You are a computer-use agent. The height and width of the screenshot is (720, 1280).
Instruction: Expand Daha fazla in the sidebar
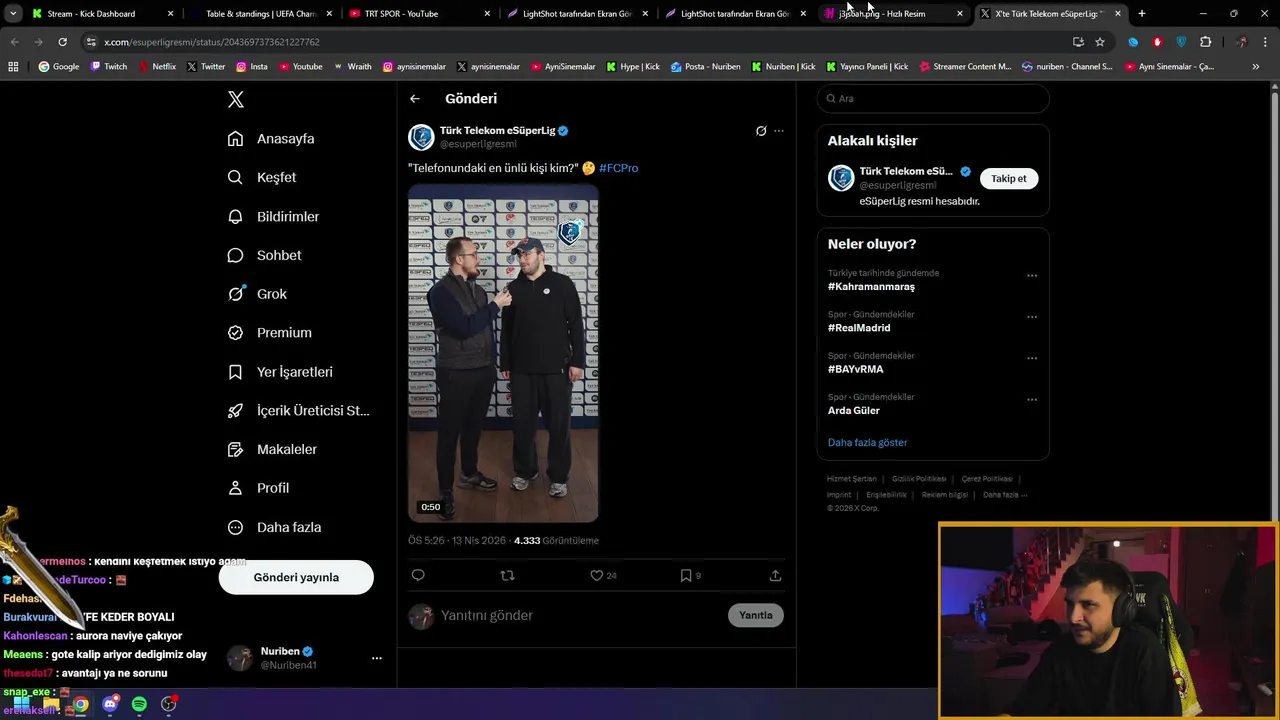[x=274, y=527]
